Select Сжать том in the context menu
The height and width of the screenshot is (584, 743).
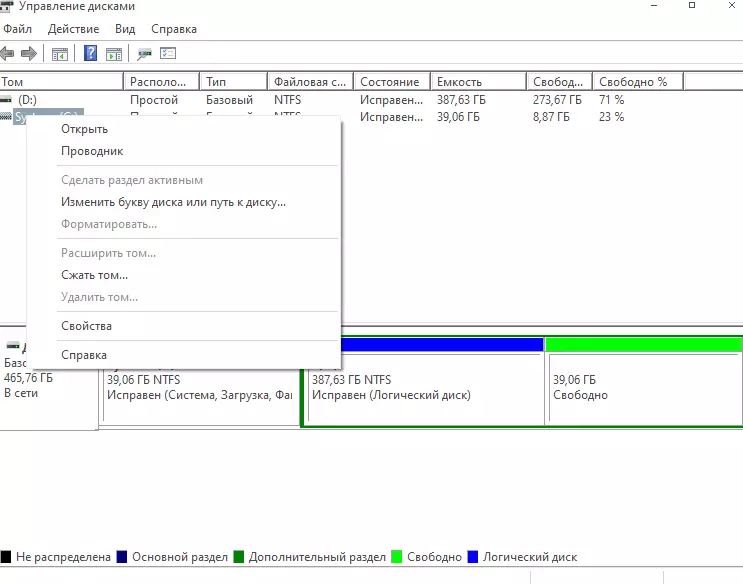(x=94, y=275)
